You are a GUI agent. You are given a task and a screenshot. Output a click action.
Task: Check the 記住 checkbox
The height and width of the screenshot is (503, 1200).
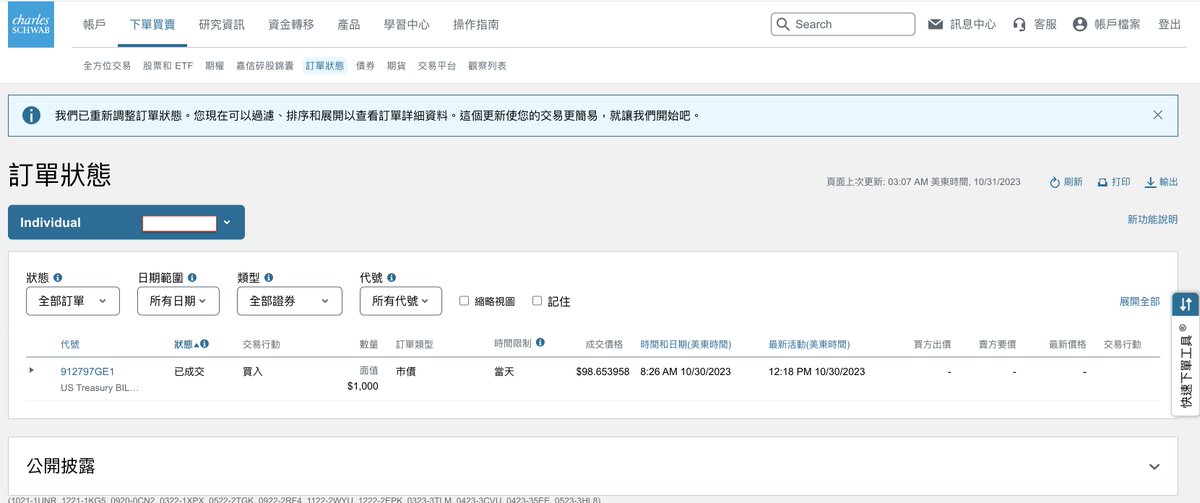click(537, 300)
